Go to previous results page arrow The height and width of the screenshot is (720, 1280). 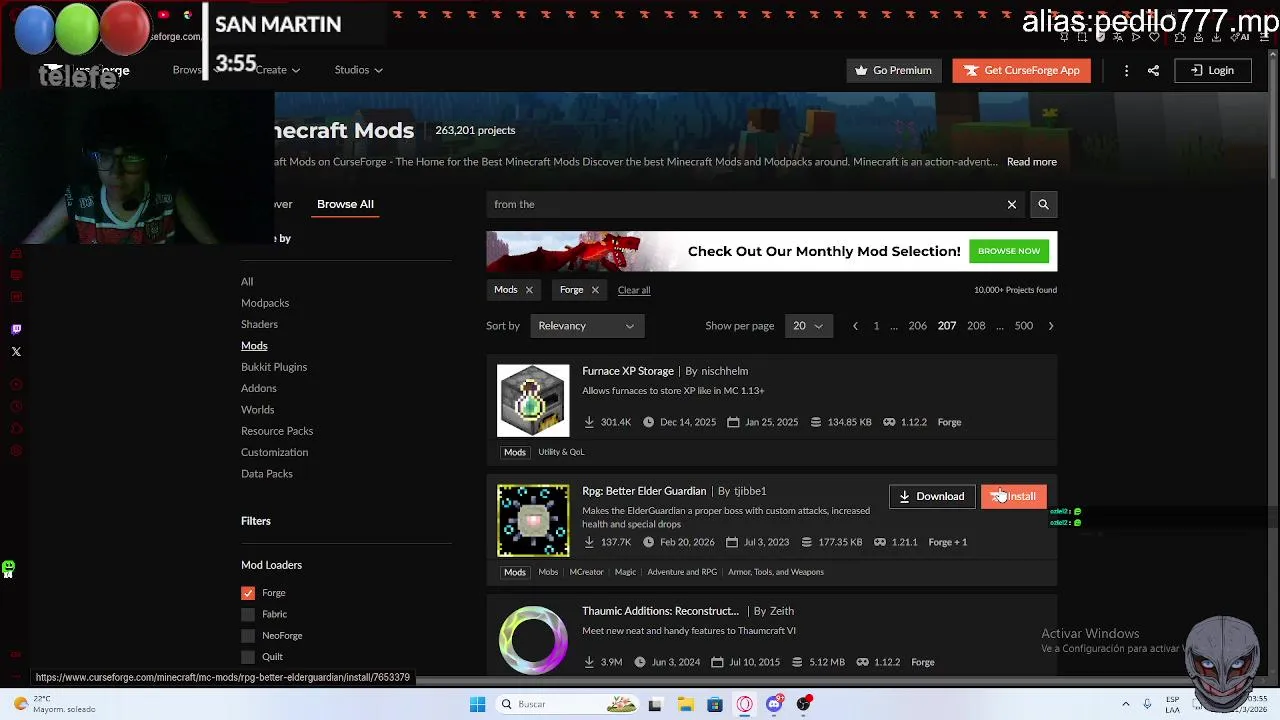[855, 326]
